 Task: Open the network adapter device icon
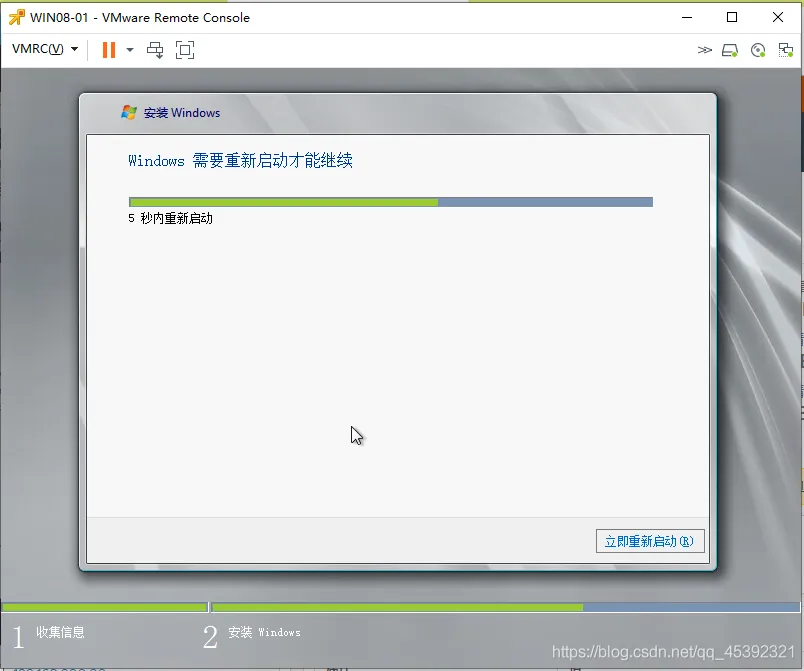click(786, 50)
